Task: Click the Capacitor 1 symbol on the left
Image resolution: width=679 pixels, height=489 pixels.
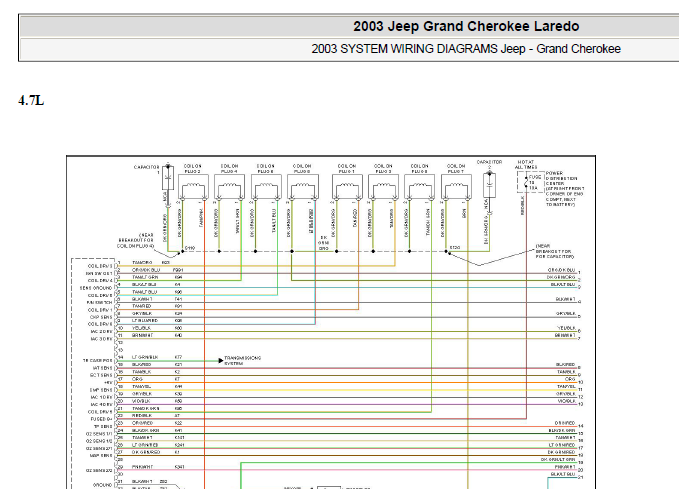Action: click(x=168, y=178)
